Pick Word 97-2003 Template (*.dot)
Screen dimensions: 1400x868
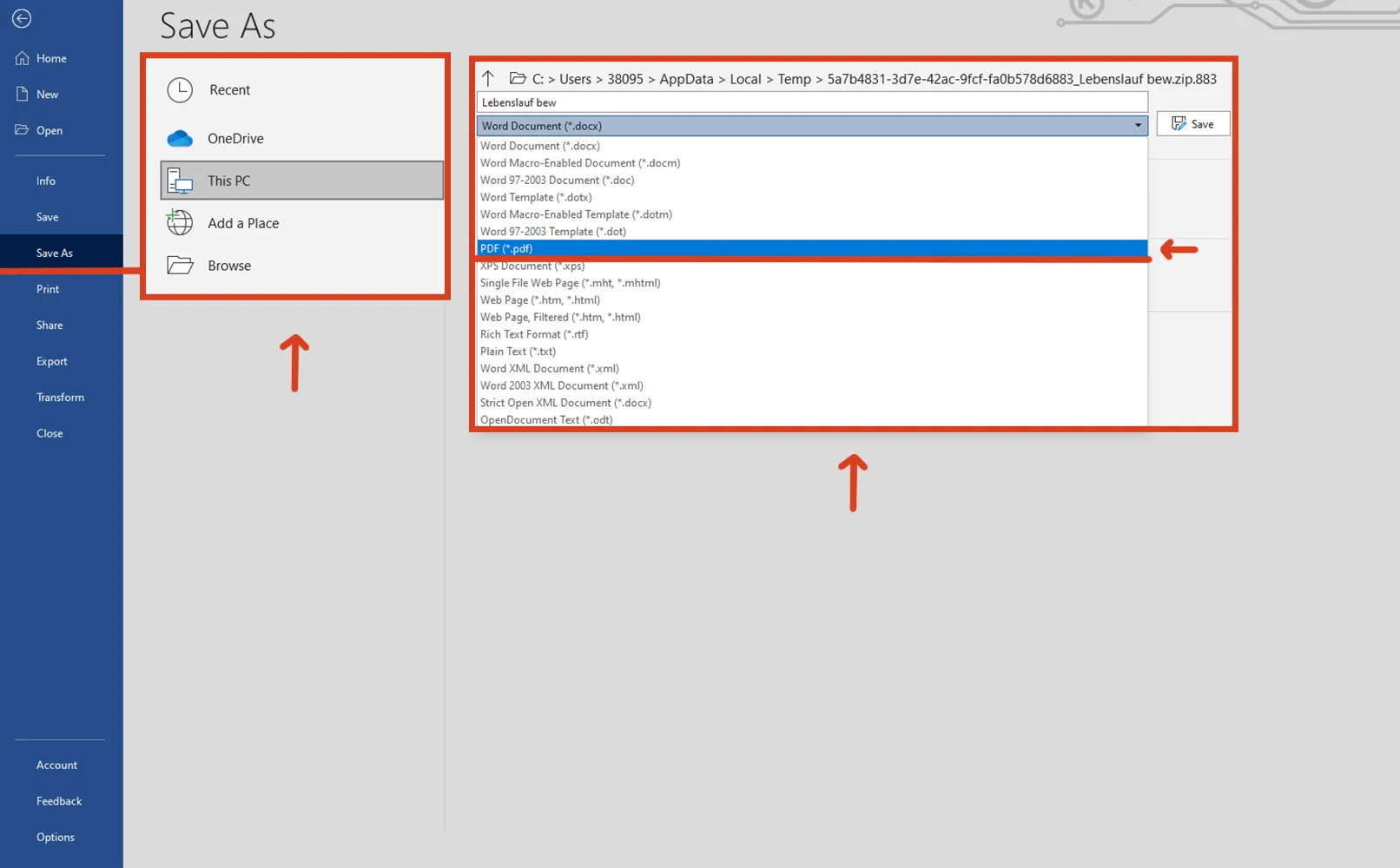[812, 232]
